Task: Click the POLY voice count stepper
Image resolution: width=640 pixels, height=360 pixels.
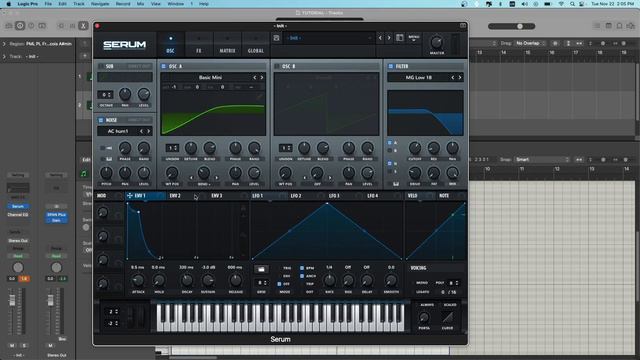Action: tap(453, 282)
